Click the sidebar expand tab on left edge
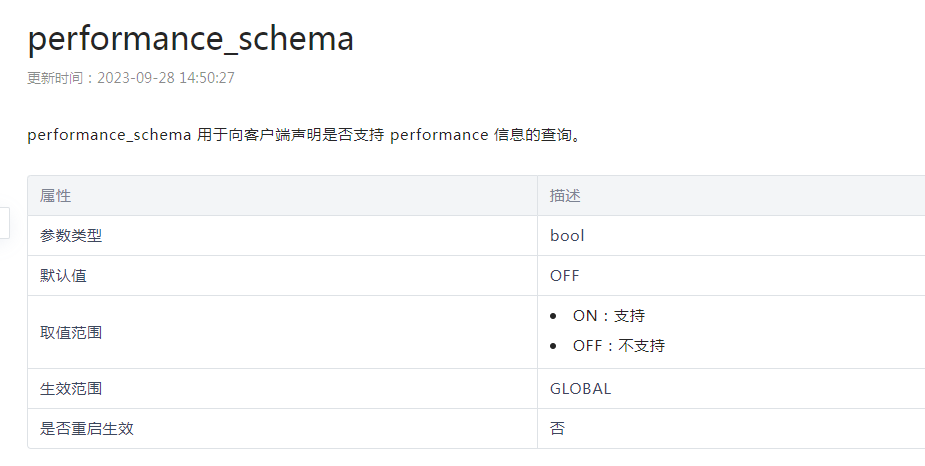 coord(4,223)
